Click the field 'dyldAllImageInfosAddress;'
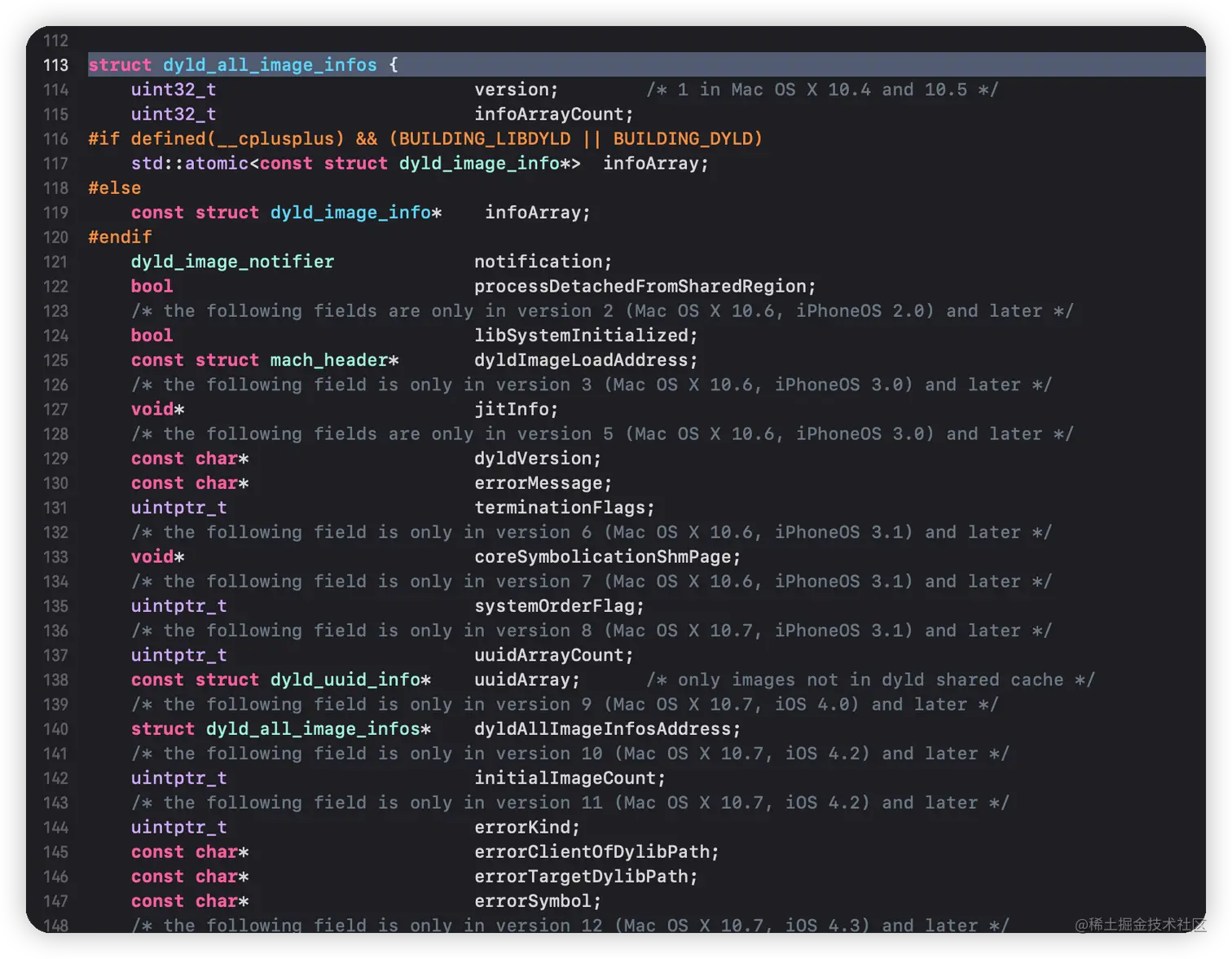Screen dimensions: 1232x959 point(608,729)
